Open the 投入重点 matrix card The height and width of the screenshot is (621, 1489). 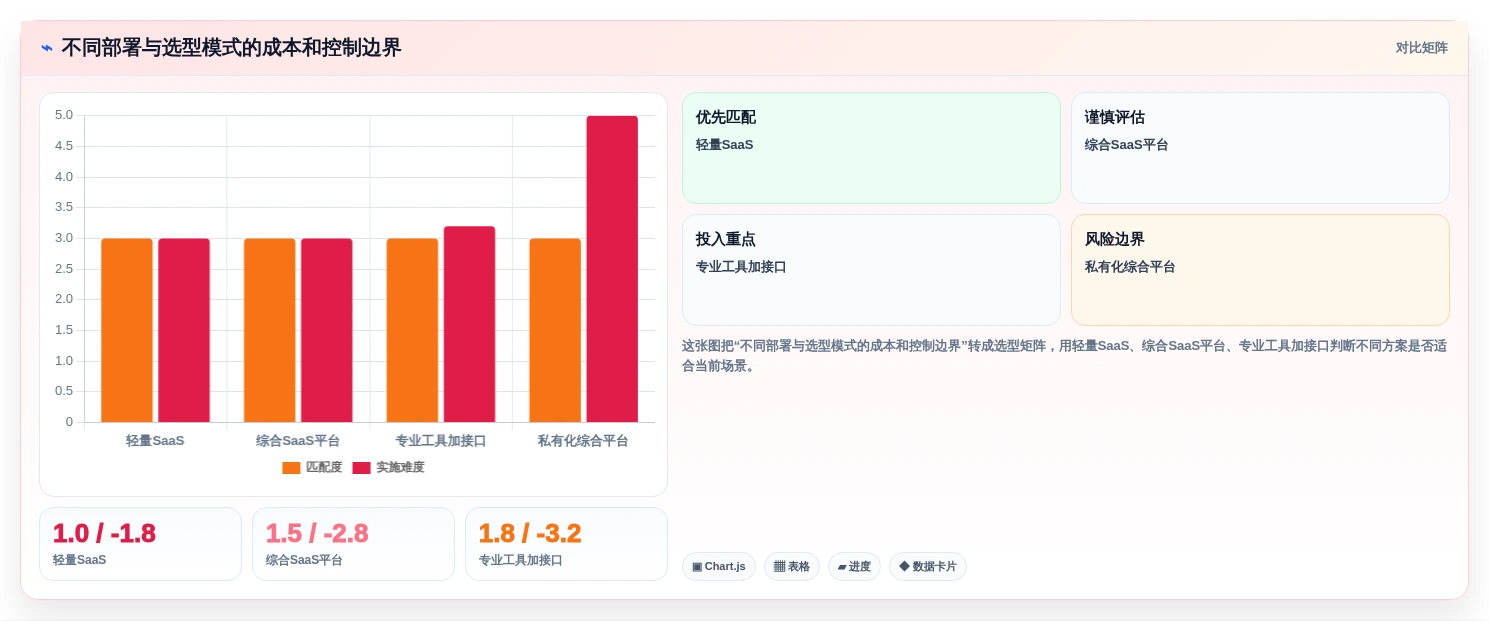pos(871,270)
